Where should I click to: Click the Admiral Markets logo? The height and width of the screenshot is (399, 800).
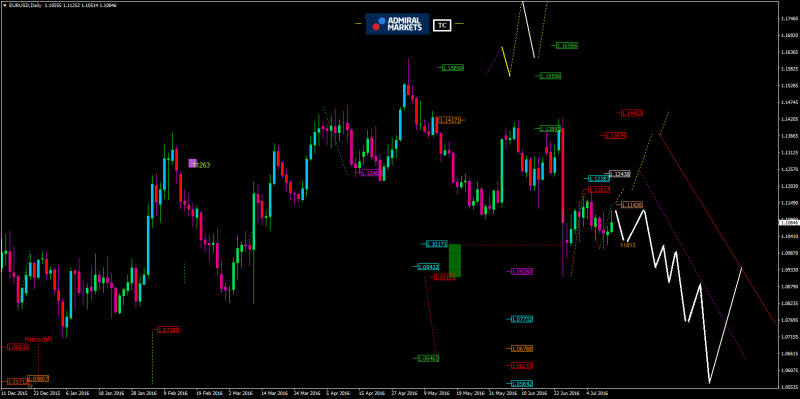(x=397, y=24)
